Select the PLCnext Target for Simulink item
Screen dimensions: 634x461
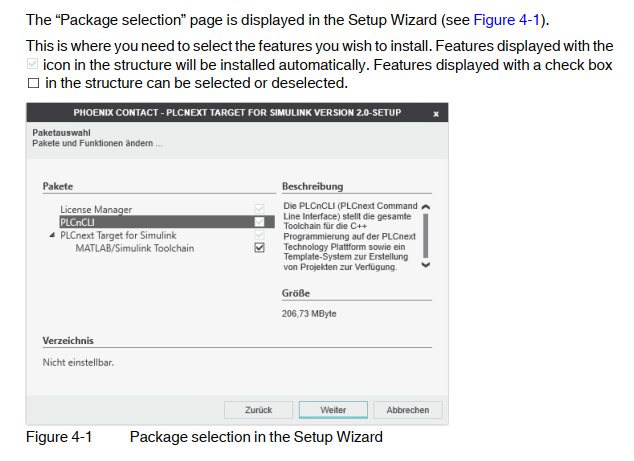coord(118,235)
